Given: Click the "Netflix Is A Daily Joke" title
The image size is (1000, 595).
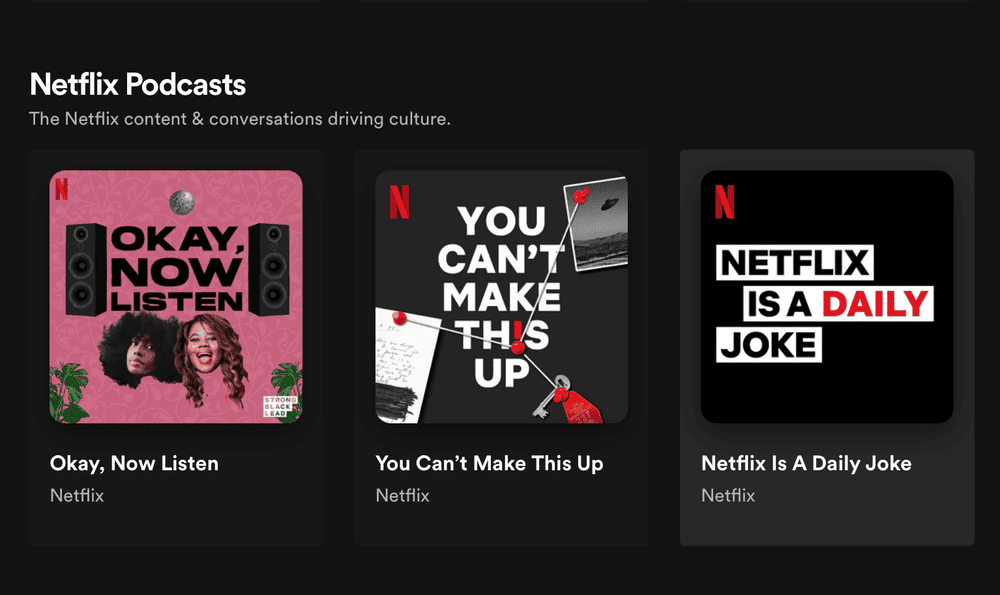Looking at the screenshot, I should [806, 464].
